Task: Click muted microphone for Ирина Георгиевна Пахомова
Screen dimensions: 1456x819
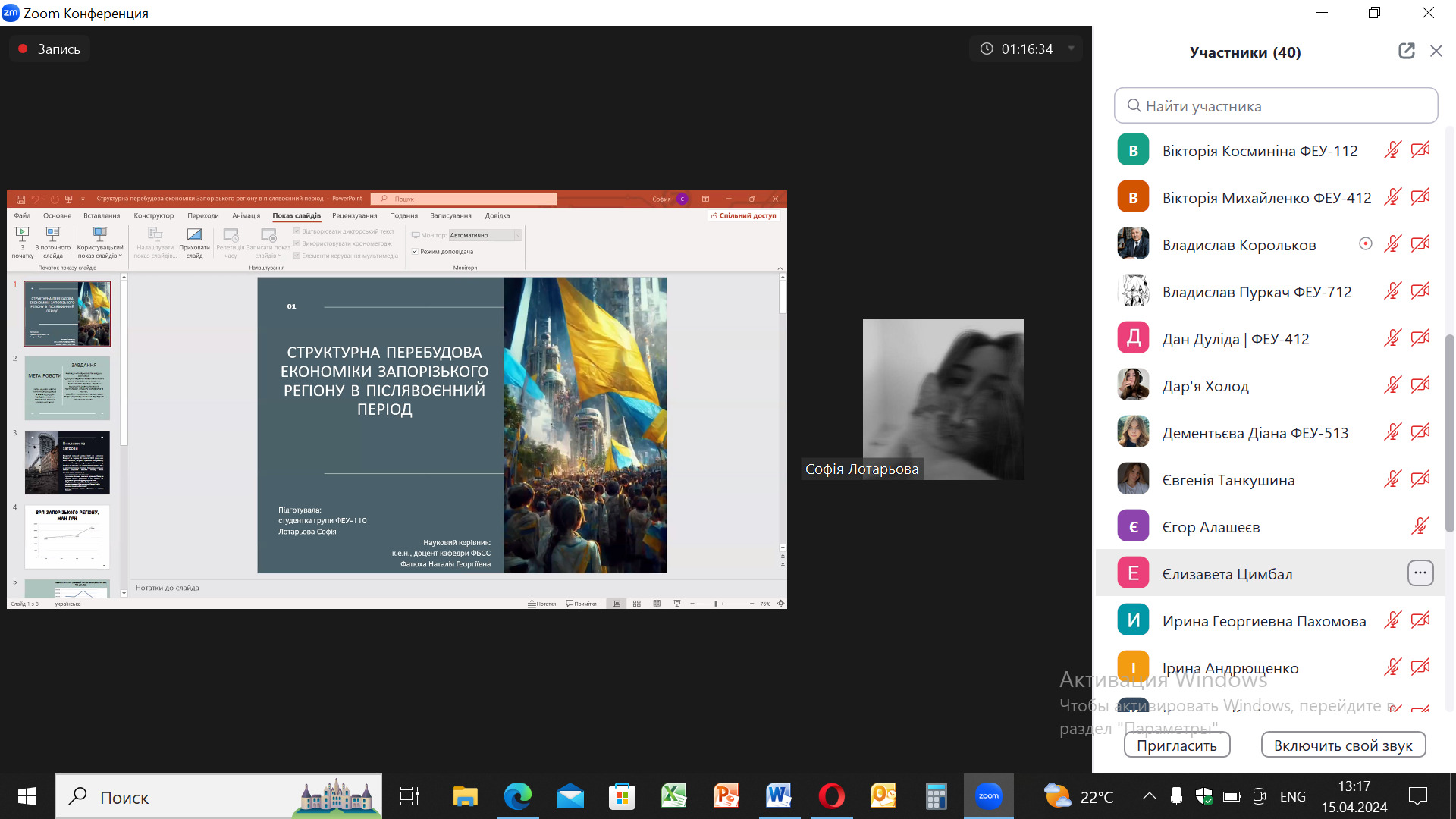Action: [1392, 620]
